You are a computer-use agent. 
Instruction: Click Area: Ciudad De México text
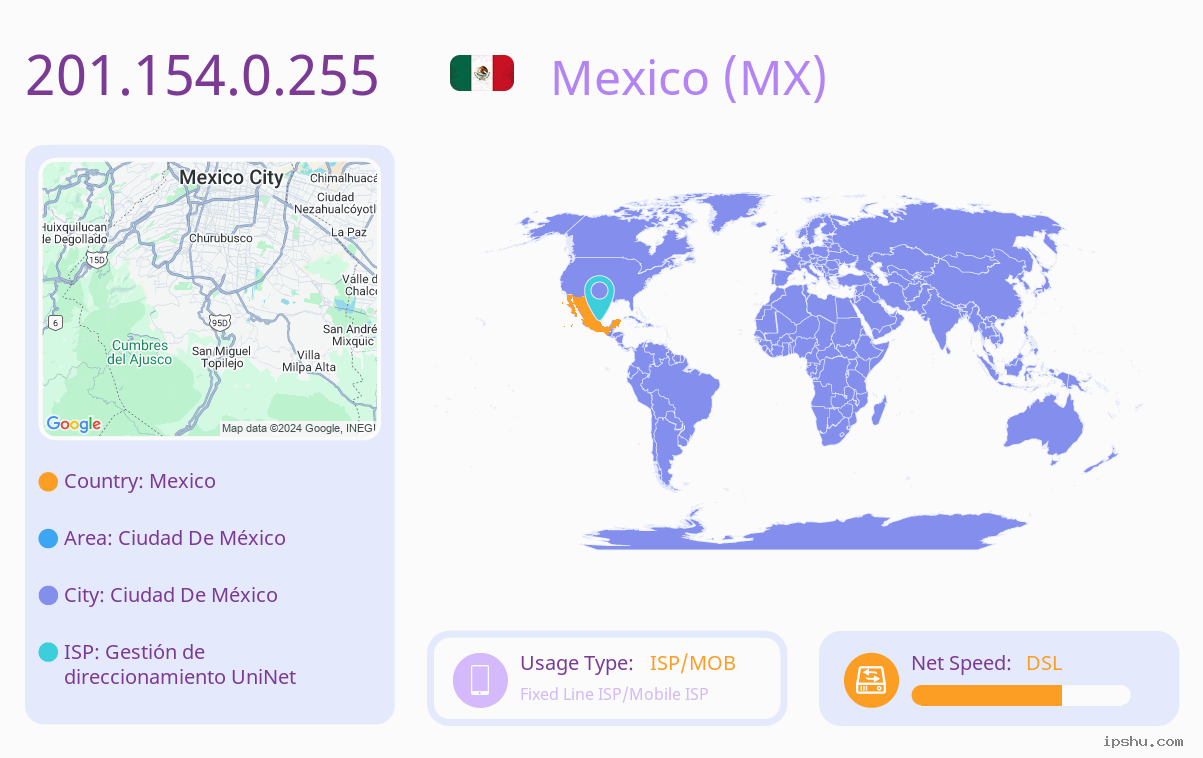[175, 538]
